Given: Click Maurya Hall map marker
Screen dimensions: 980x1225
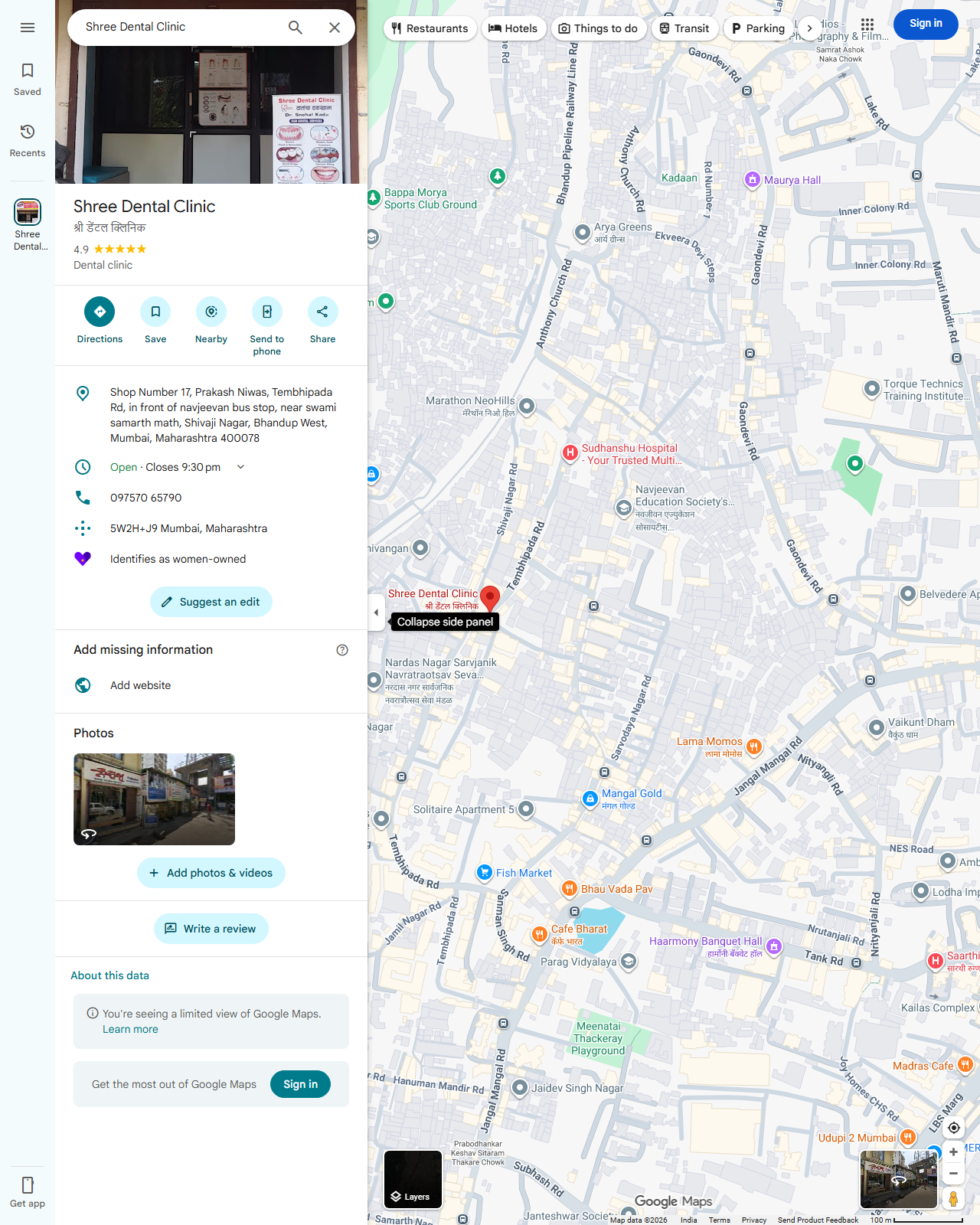Looking at the screenshot, I should [753, 180].
